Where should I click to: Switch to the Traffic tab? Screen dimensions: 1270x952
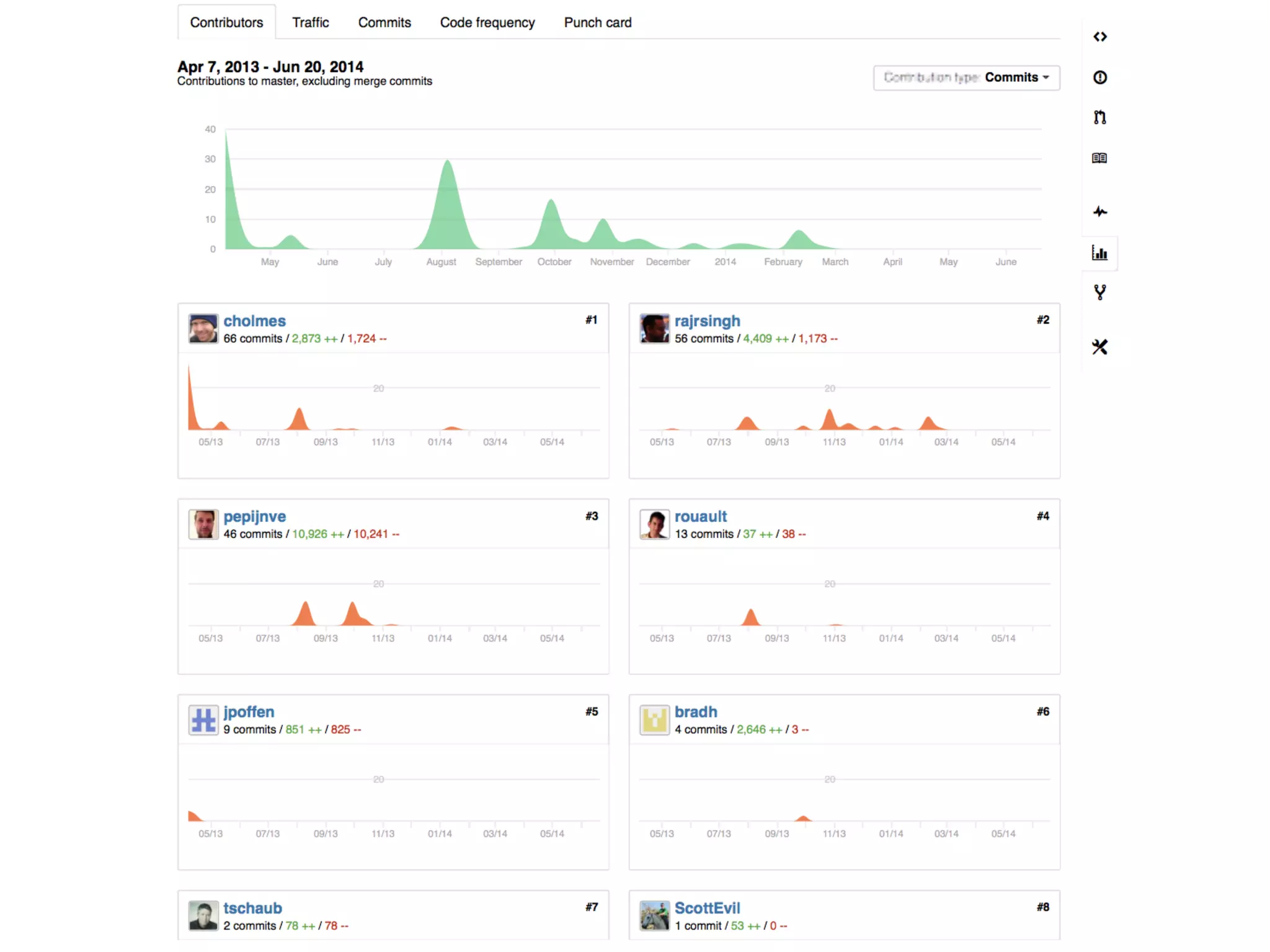[x=310, y=23]
